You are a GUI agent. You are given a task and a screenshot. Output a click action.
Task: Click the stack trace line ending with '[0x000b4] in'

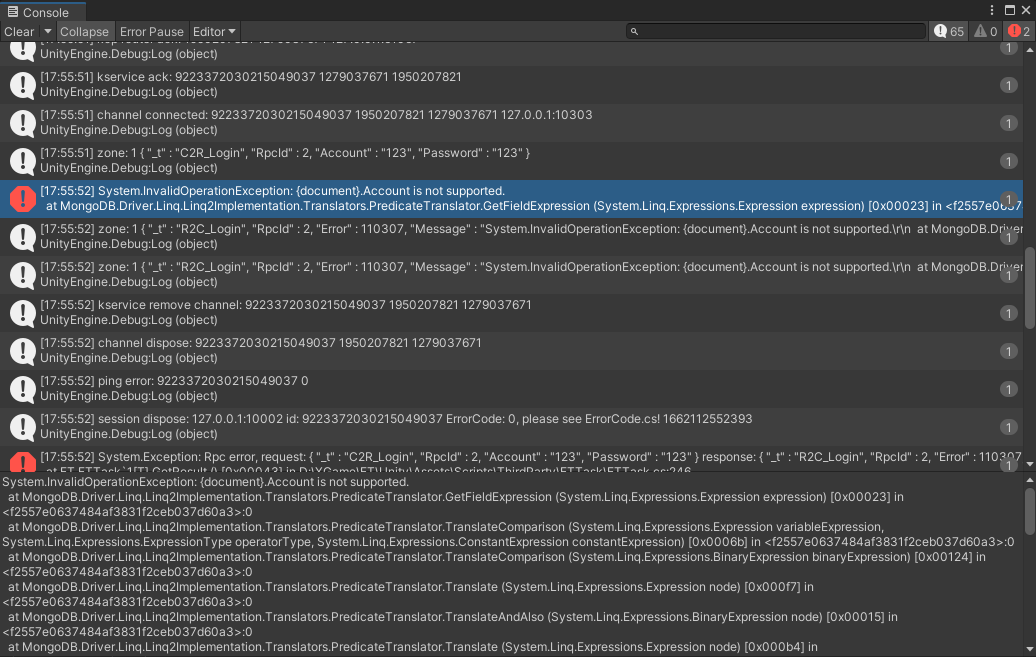point(412,647)
